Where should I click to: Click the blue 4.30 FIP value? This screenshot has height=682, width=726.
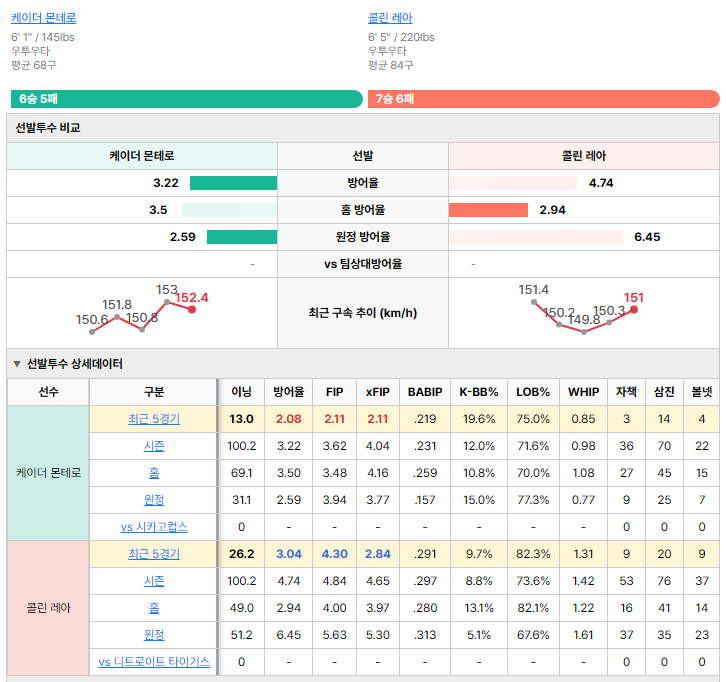pos(334,554)
